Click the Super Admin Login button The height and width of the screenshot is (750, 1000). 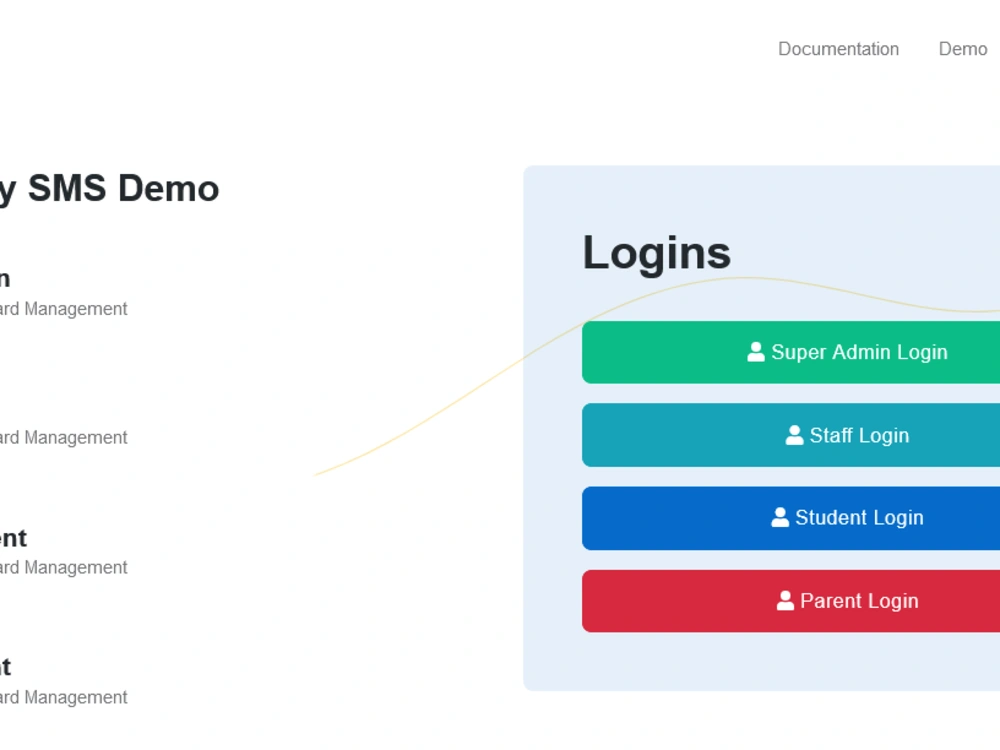(x=791, y=352)
